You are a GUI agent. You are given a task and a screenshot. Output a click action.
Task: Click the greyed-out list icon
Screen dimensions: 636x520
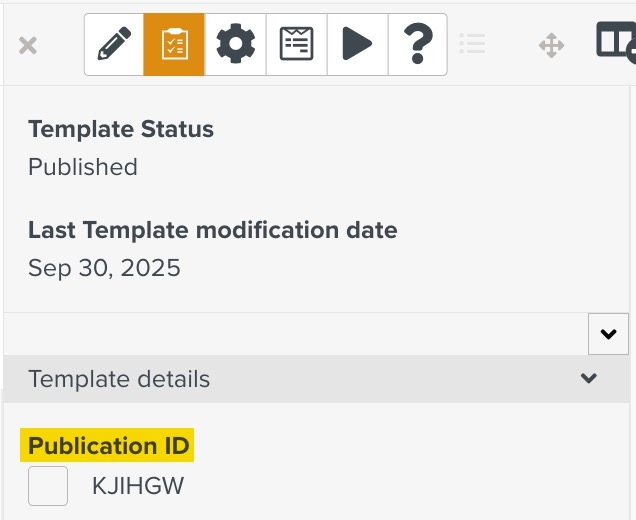472,44
